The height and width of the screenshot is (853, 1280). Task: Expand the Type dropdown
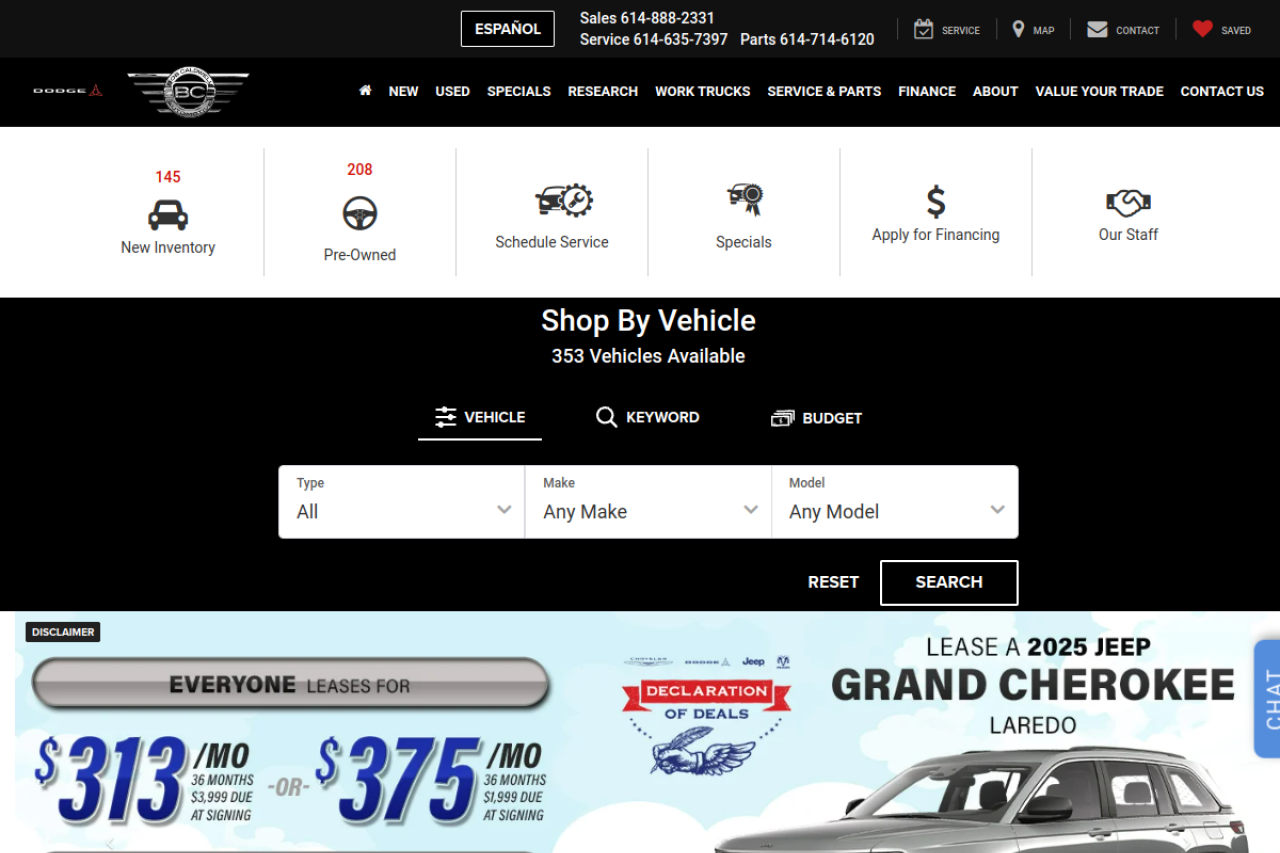pyautogui.click(x=401, y=502)
